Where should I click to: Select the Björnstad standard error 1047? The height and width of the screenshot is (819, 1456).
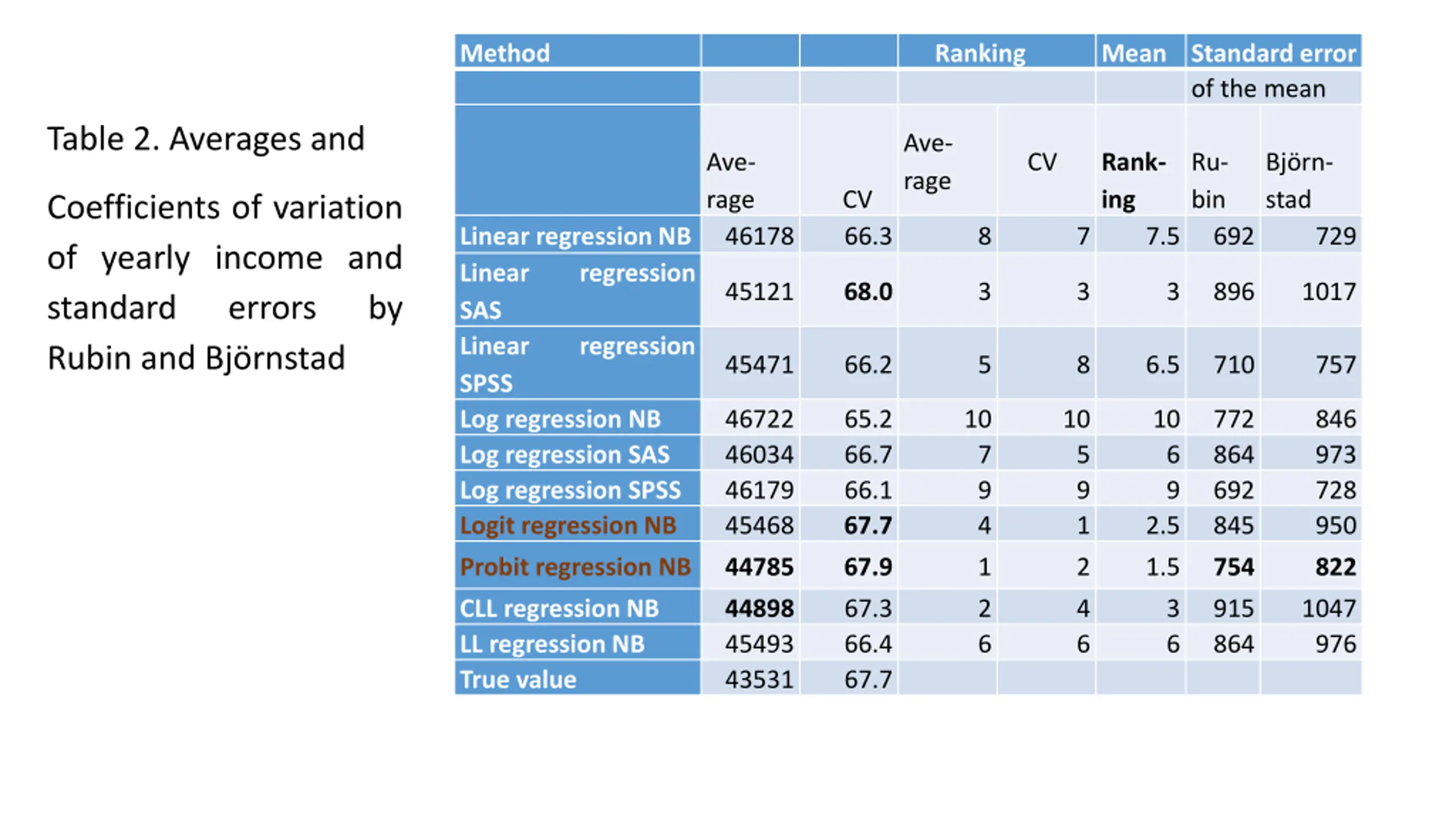click(x=1329, y=607)
